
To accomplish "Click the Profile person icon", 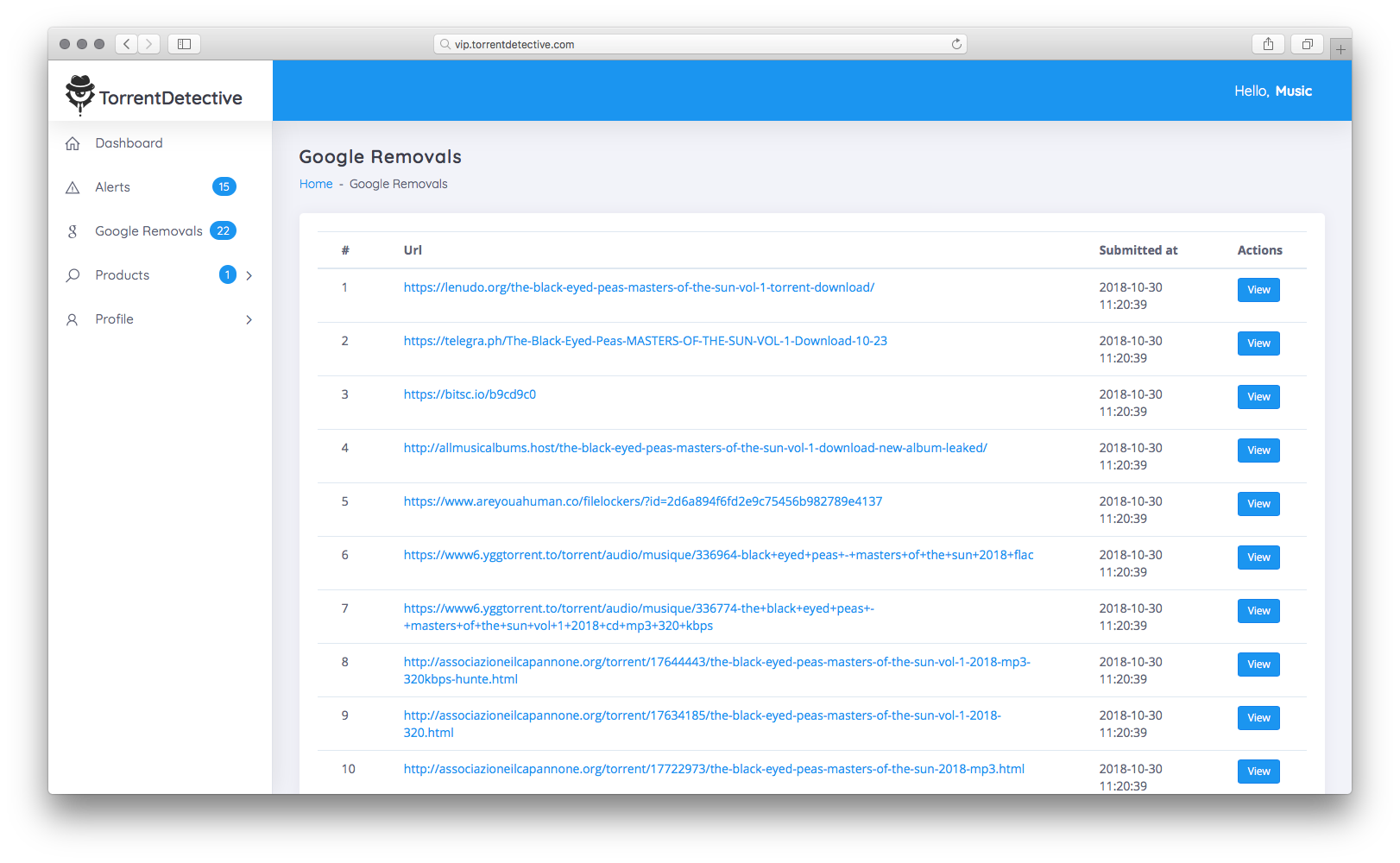I will [73, 319].
